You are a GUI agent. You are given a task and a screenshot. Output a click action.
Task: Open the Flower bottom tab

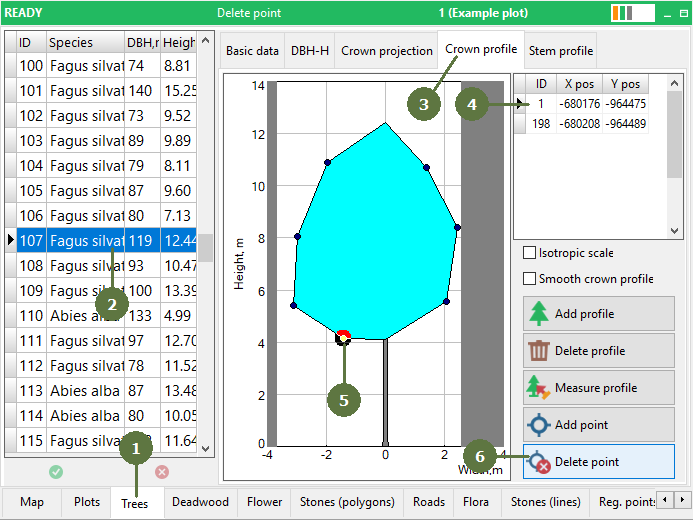pyautogui.click(x=264, y=502)
